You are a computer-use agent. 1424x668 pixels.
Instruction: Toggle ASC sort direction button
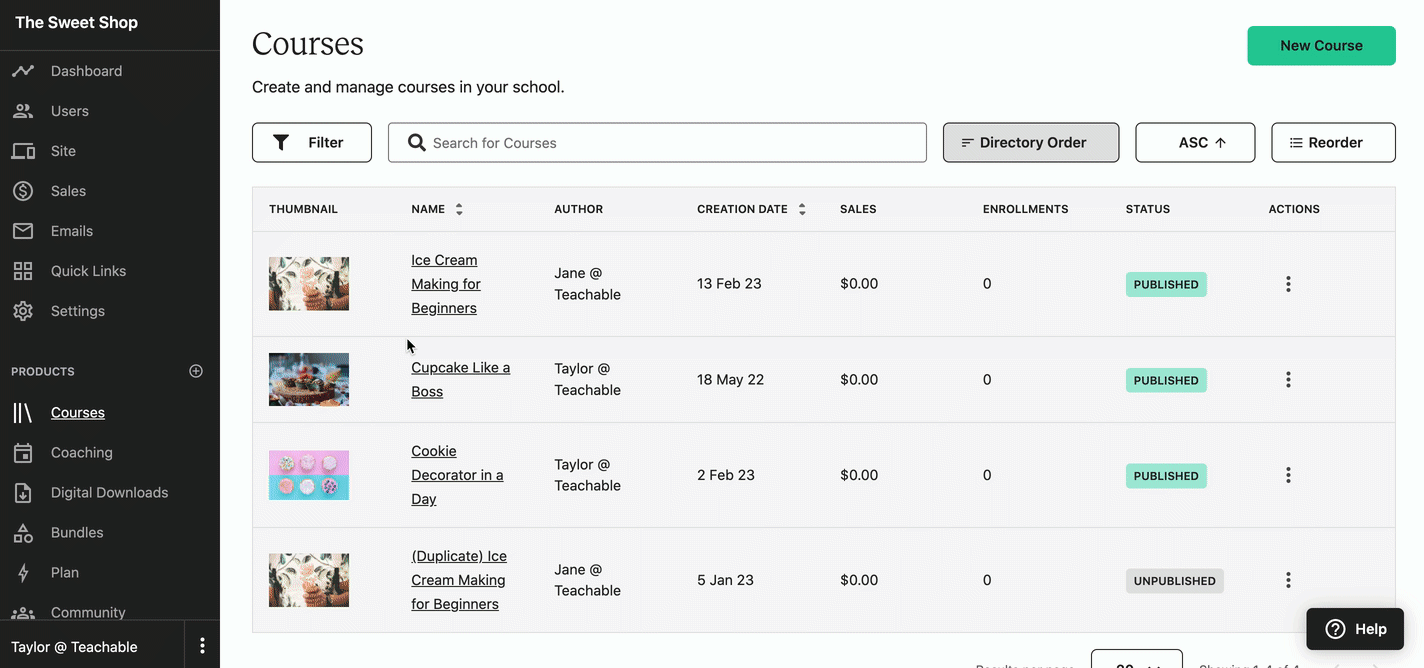coord(1195,143)
